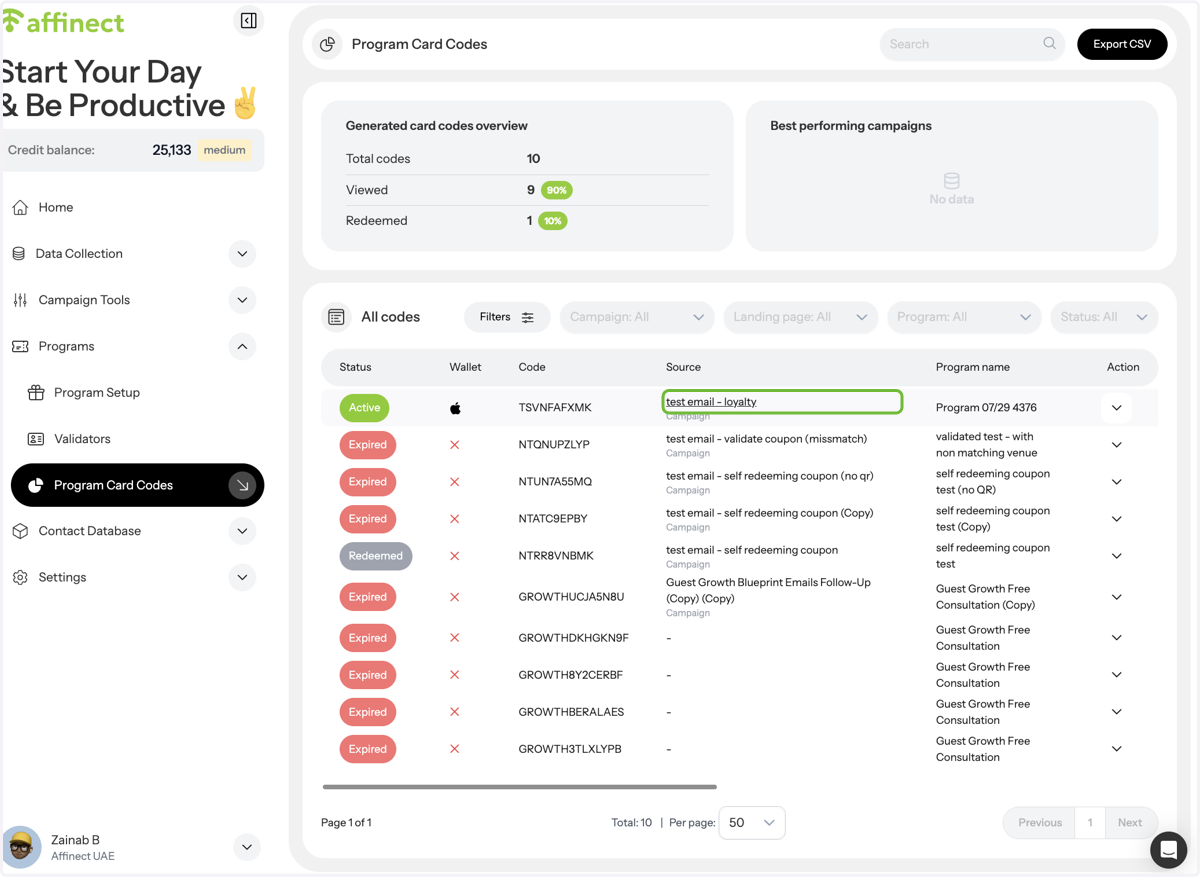Click the Program 07/29 4376 cell
1200x877 pixels.
[986, 408]
